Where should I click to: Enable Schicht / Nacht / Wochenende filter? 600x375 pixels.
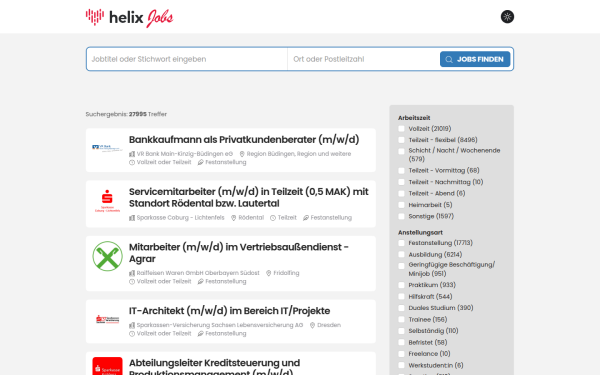(401, 152)
